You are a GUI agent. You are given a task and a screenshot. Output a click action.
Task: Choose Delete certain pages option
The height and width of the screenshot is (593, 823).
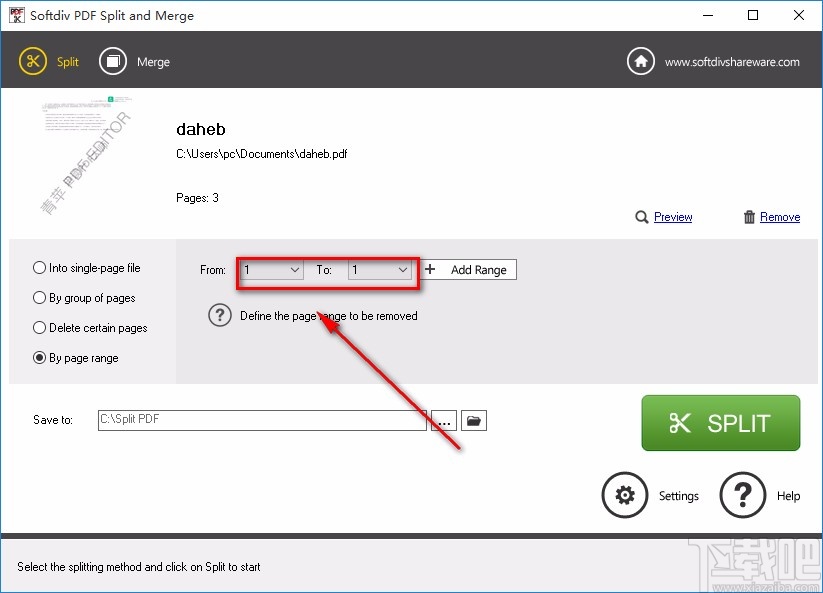90,327
